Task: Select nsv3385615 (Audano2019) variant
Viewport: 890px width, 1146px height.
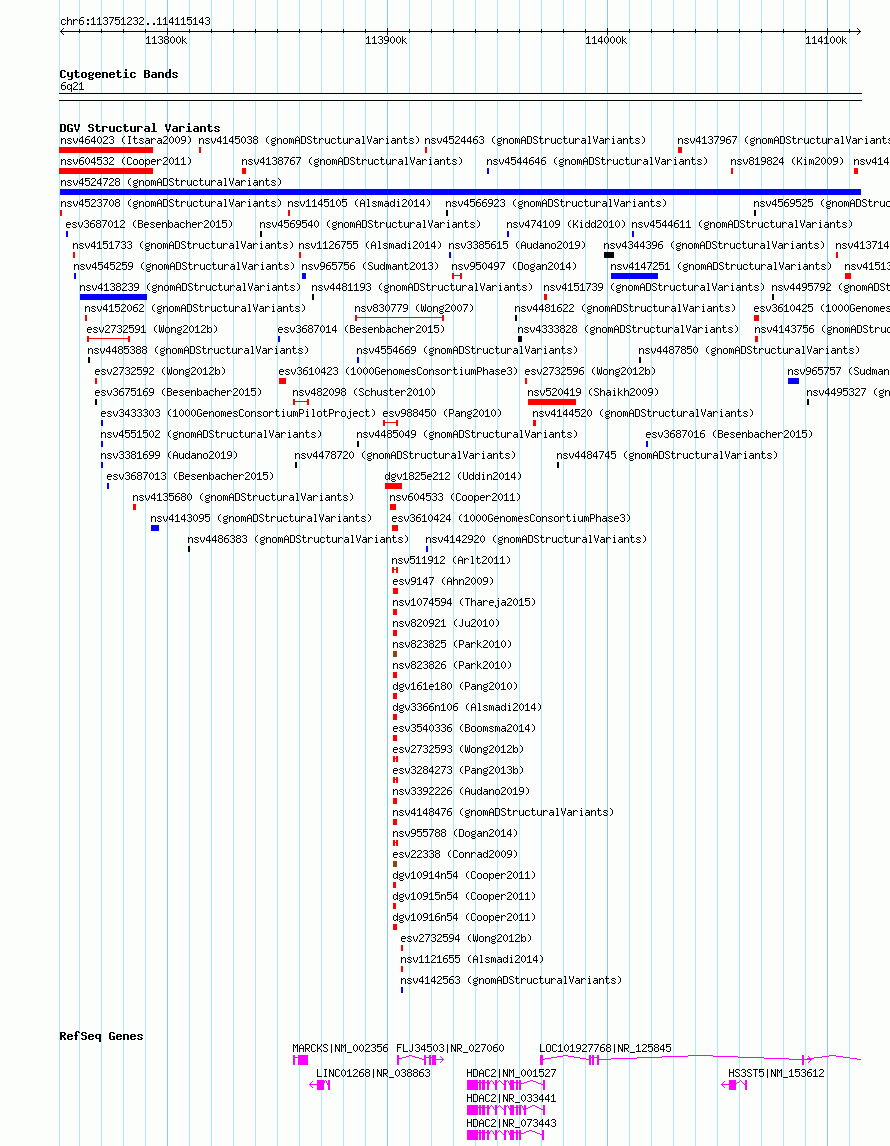Action: [517, 246]
